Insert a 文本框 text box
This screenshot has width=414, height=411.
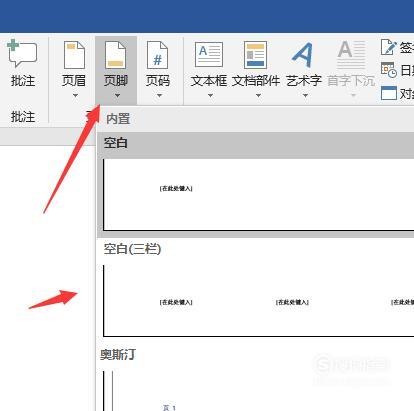(209, 55)
